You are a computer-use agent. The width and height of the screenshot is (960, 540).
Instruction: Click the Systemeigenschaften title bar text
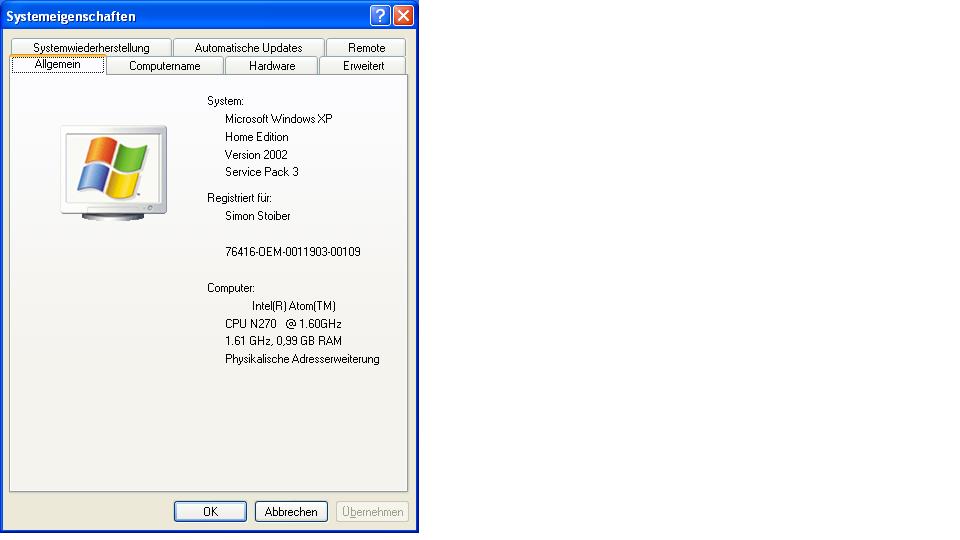(x=71, y=17)
